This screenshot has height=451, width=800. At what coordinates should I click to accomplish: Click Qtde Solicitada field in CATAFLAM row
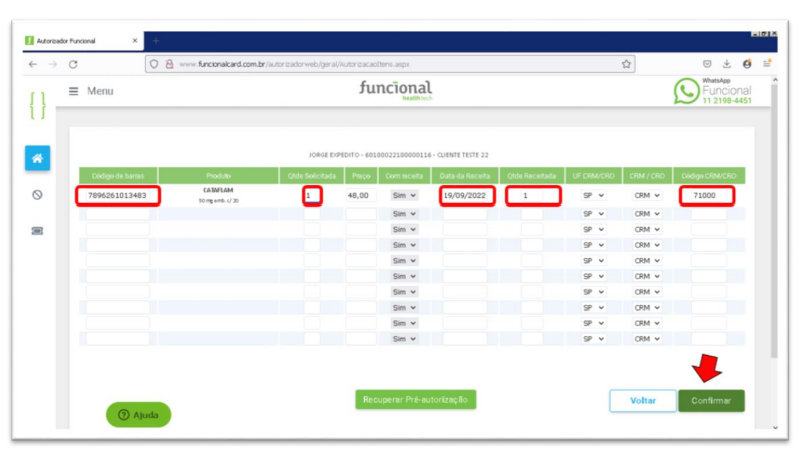point(312,195)
